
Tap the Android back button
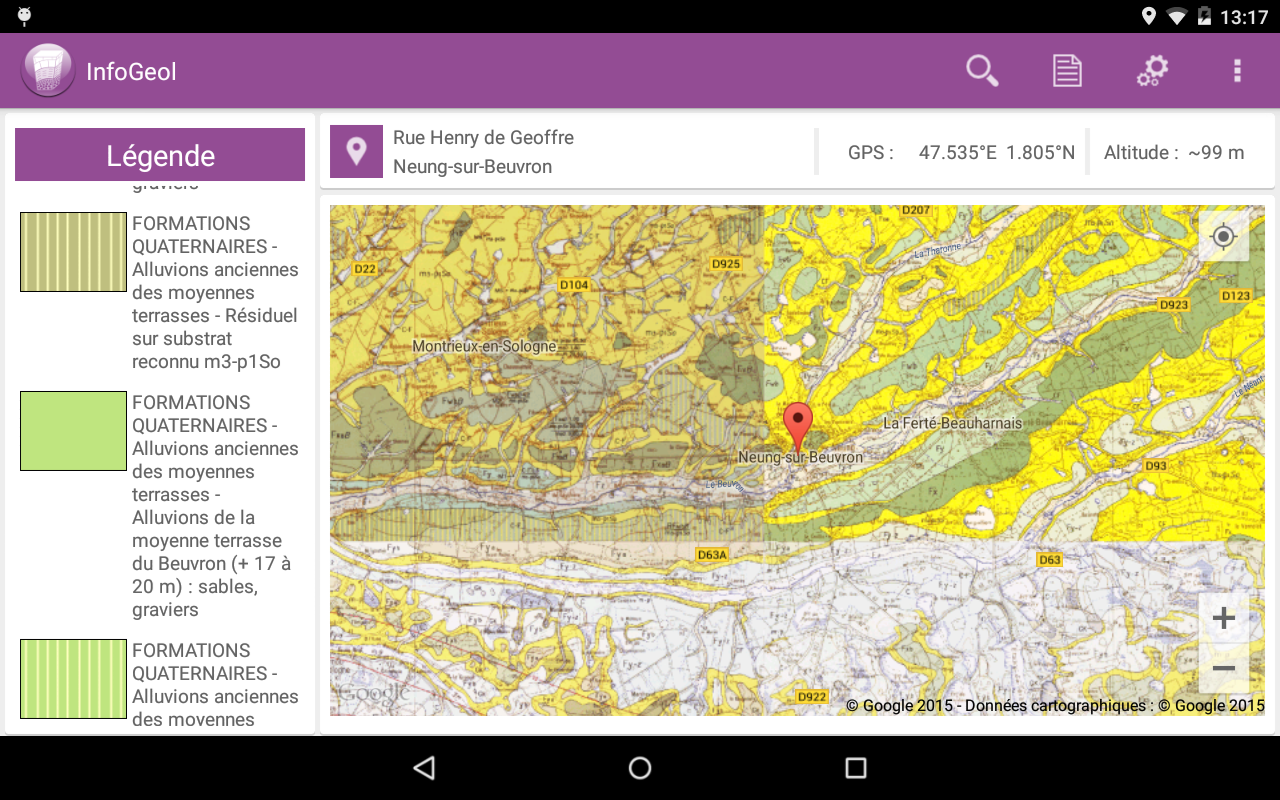pyautogui.click(x=425, y=768)
